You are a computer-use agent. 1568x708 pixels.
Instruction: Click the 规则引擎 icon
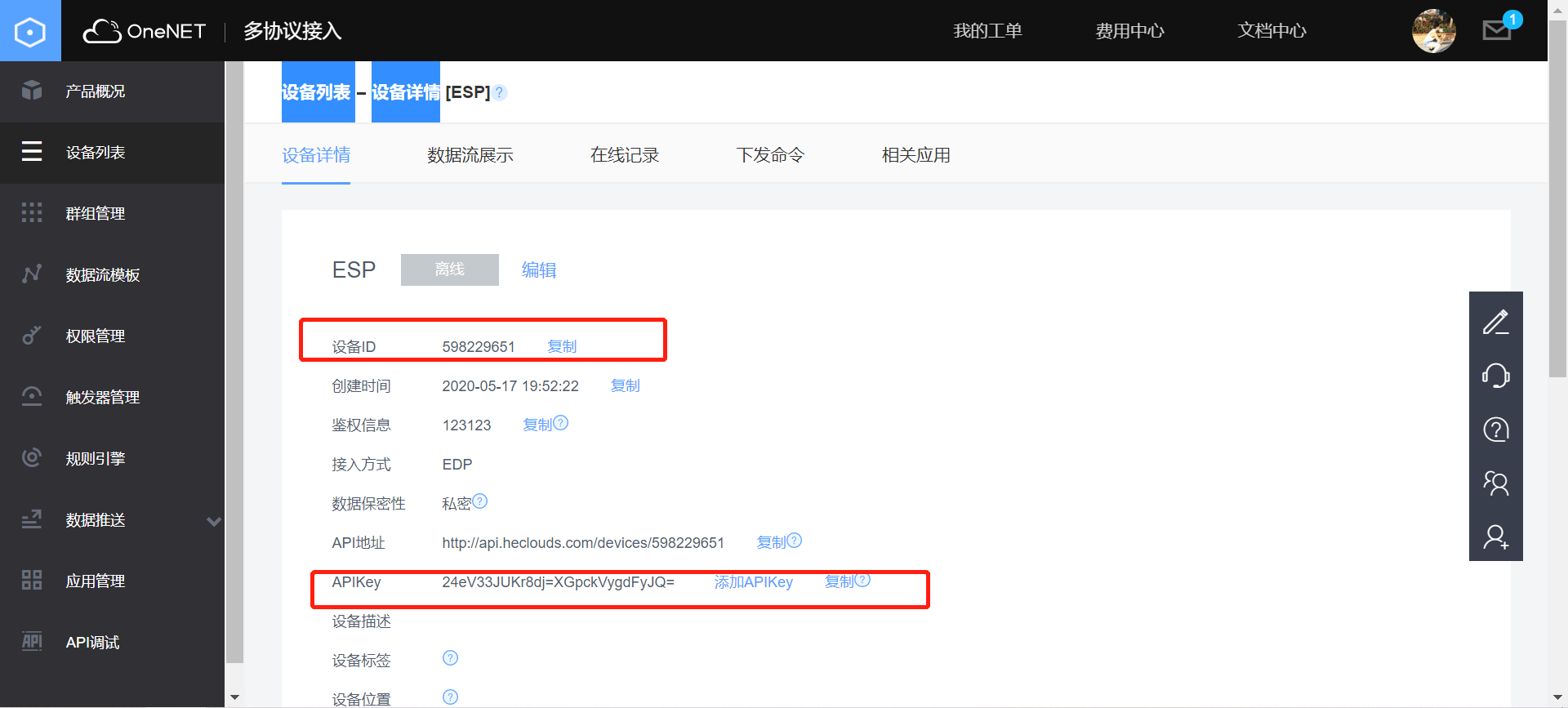pyautogui.click(x=32, y=457)
